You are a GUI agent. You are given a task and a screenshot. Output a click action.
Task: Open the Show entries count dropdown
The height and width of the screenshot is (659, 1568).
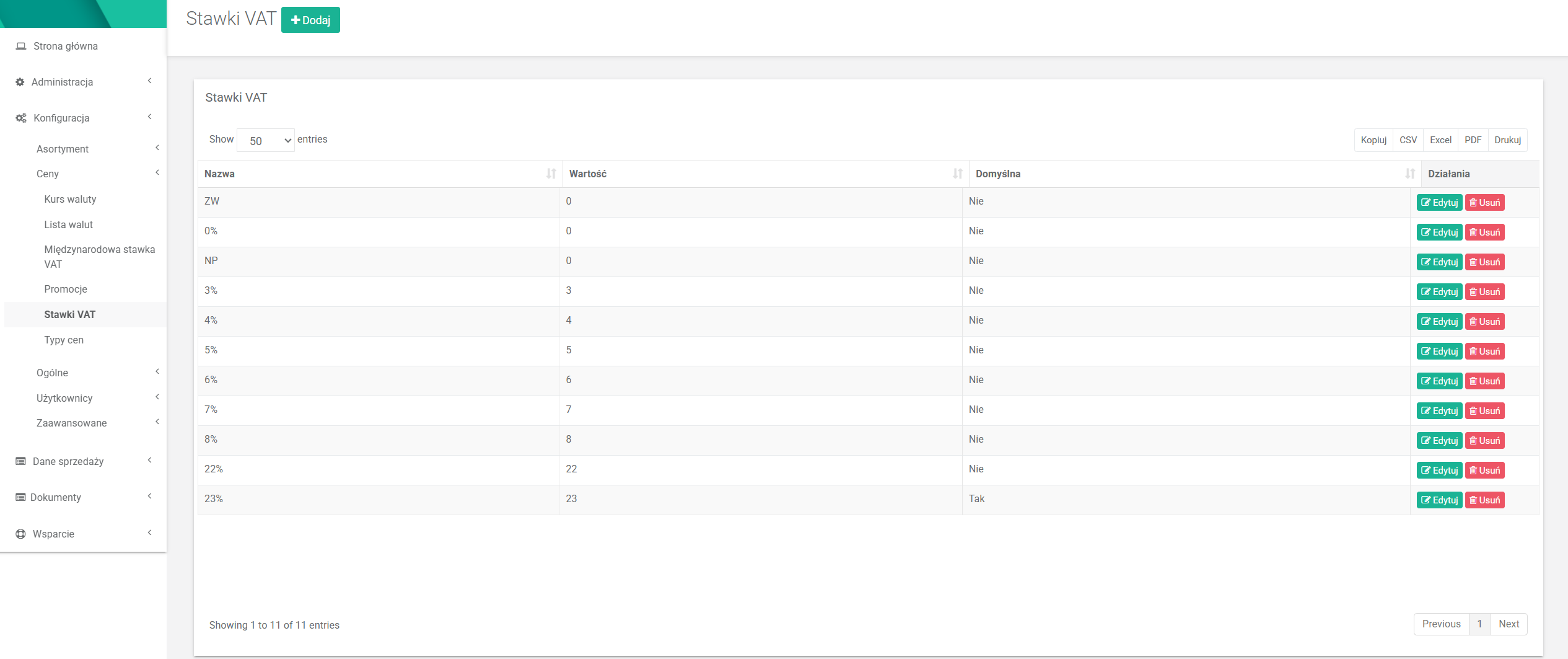266,141
